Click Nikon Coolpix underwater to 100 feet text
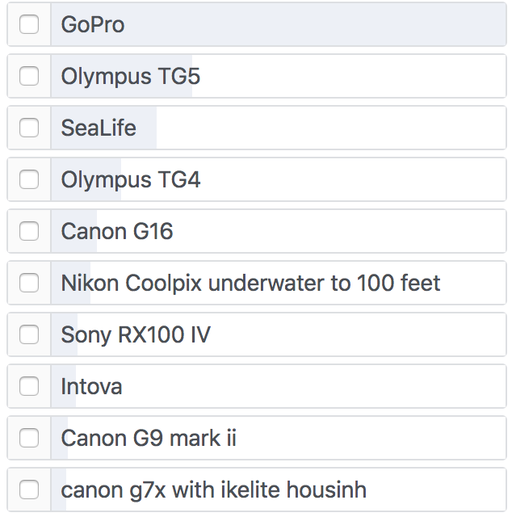 tap(250, 283)
